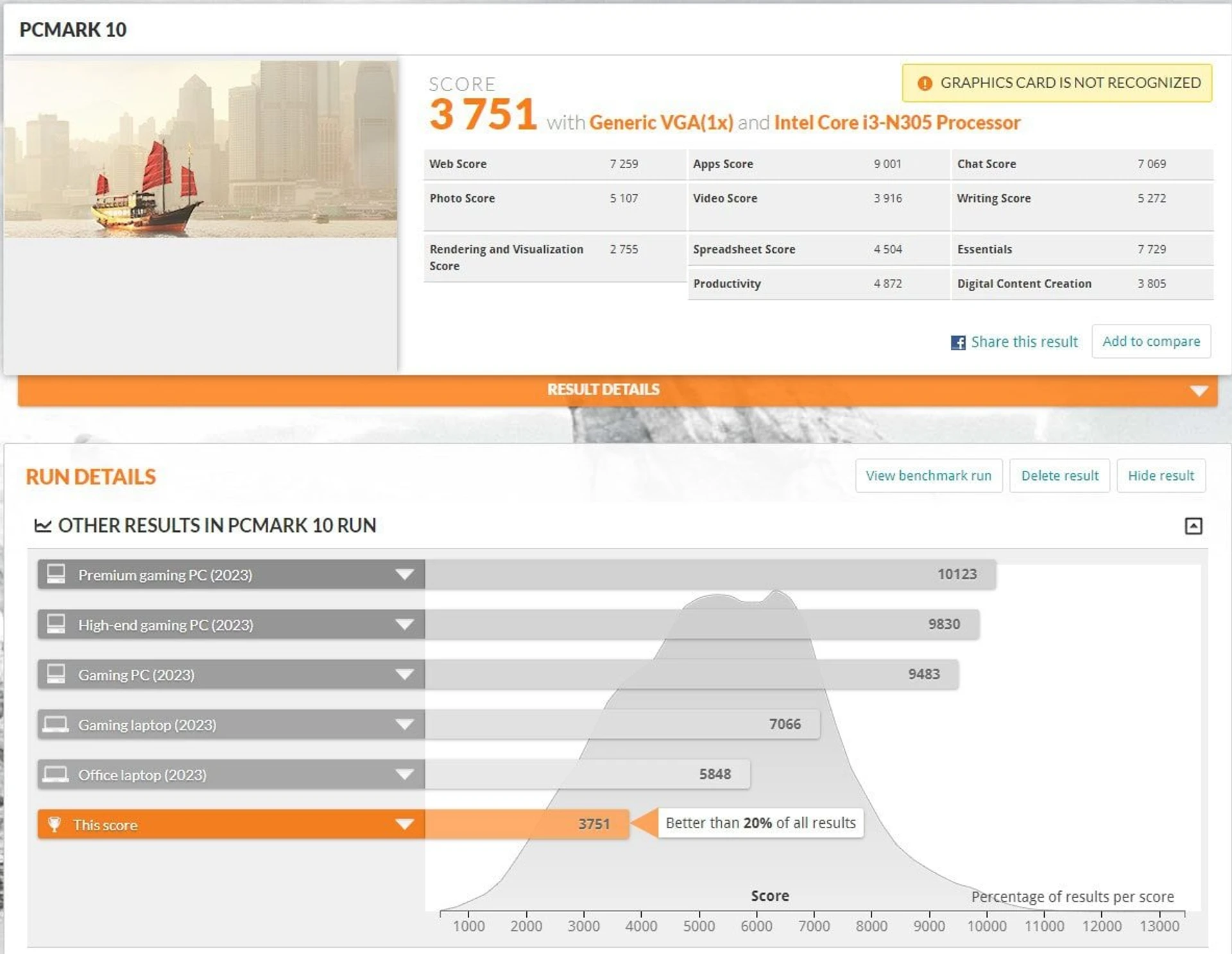Click the large 3 751 score number
The height and width of the screenshot is (954, 1232).
pos(483,114)
